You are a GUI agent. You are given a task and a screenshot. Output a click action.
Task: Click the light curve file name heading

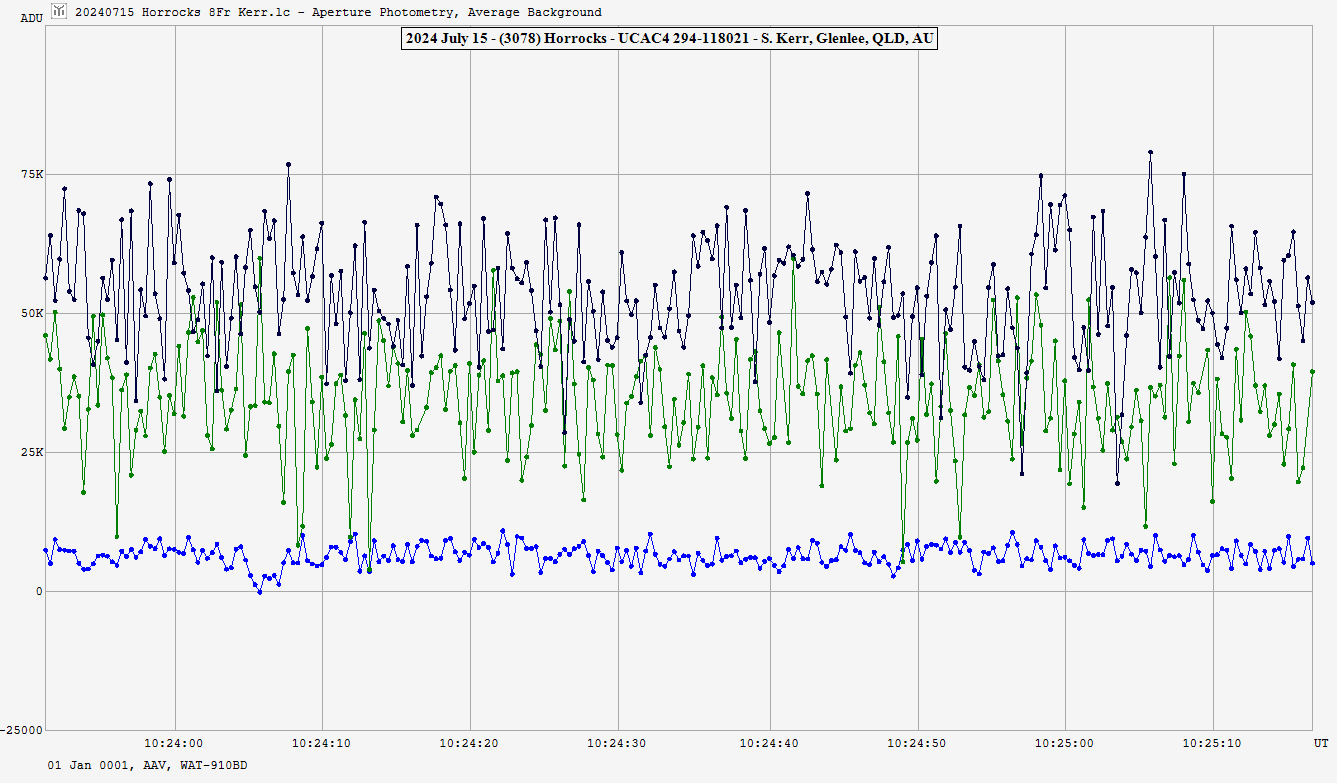(338, 12)
